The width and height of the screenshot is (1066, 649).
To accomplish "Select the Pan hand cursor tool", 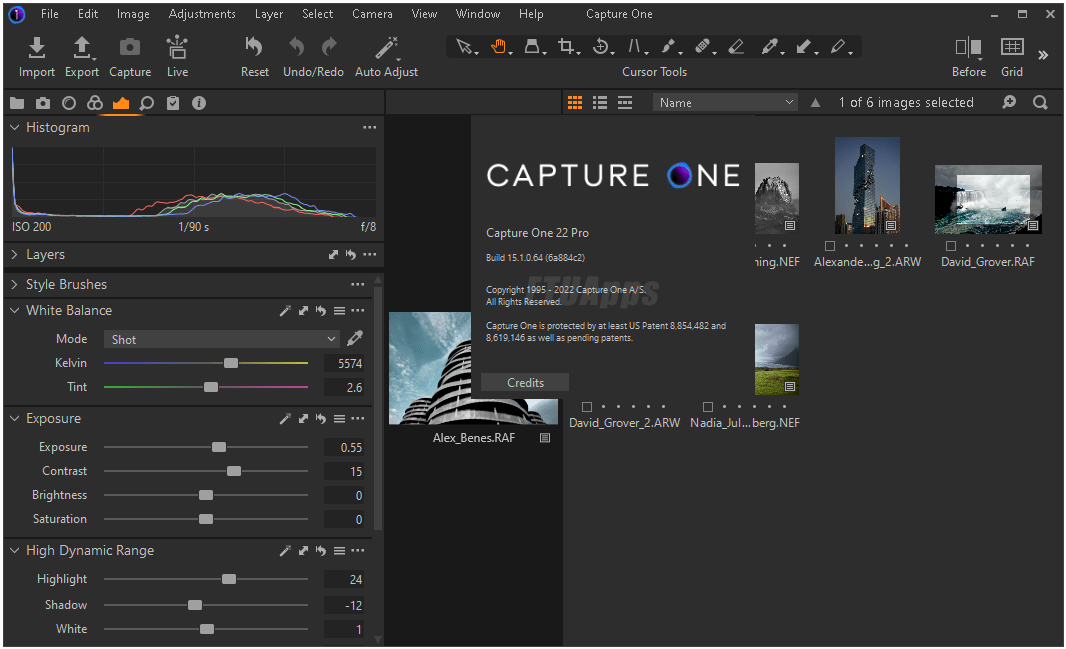I will [x=498, y=46].
